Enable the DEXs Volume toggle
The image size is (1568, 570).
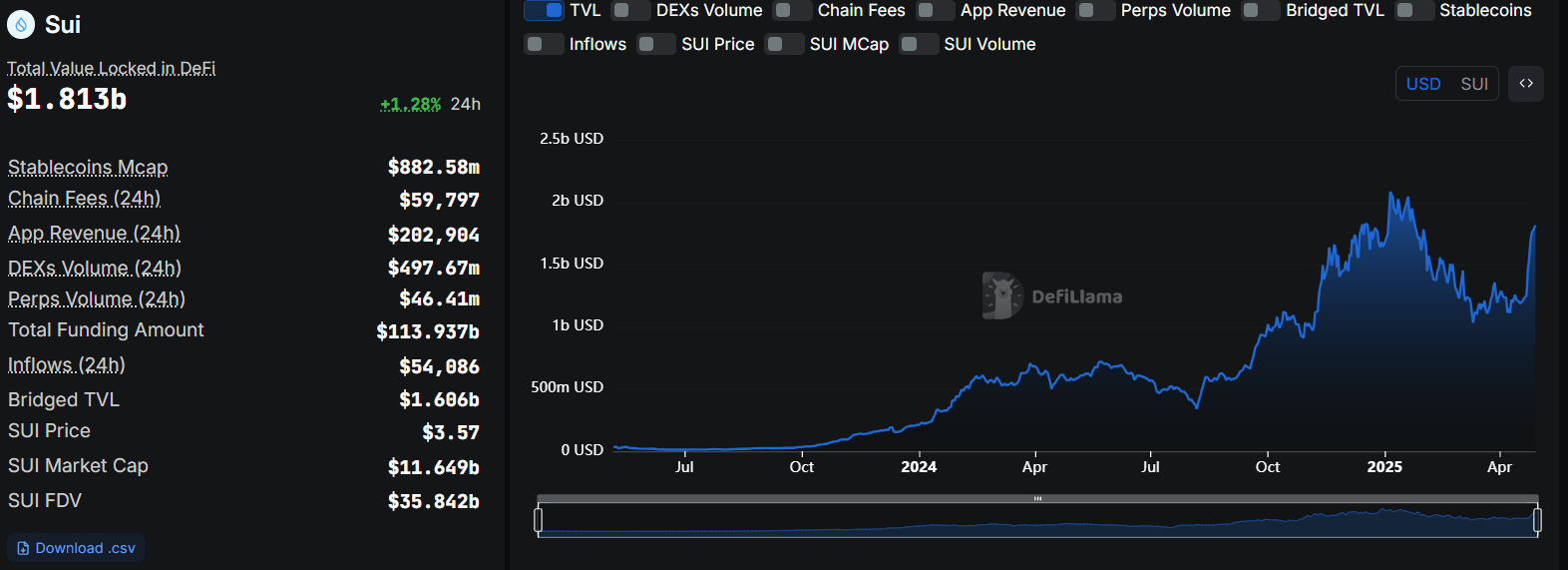pos(630,11)
